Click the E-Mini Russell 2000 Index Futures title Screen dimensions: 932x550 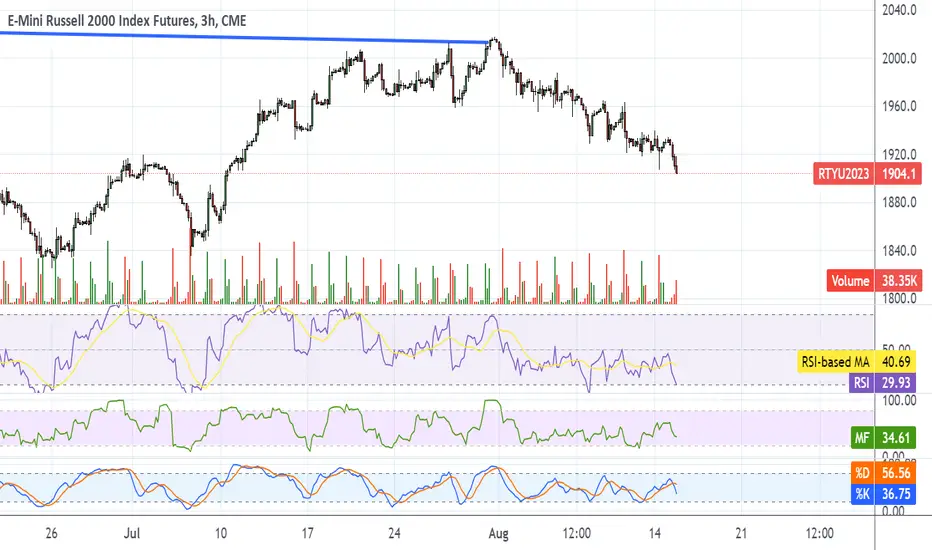[x=127, y=21]
